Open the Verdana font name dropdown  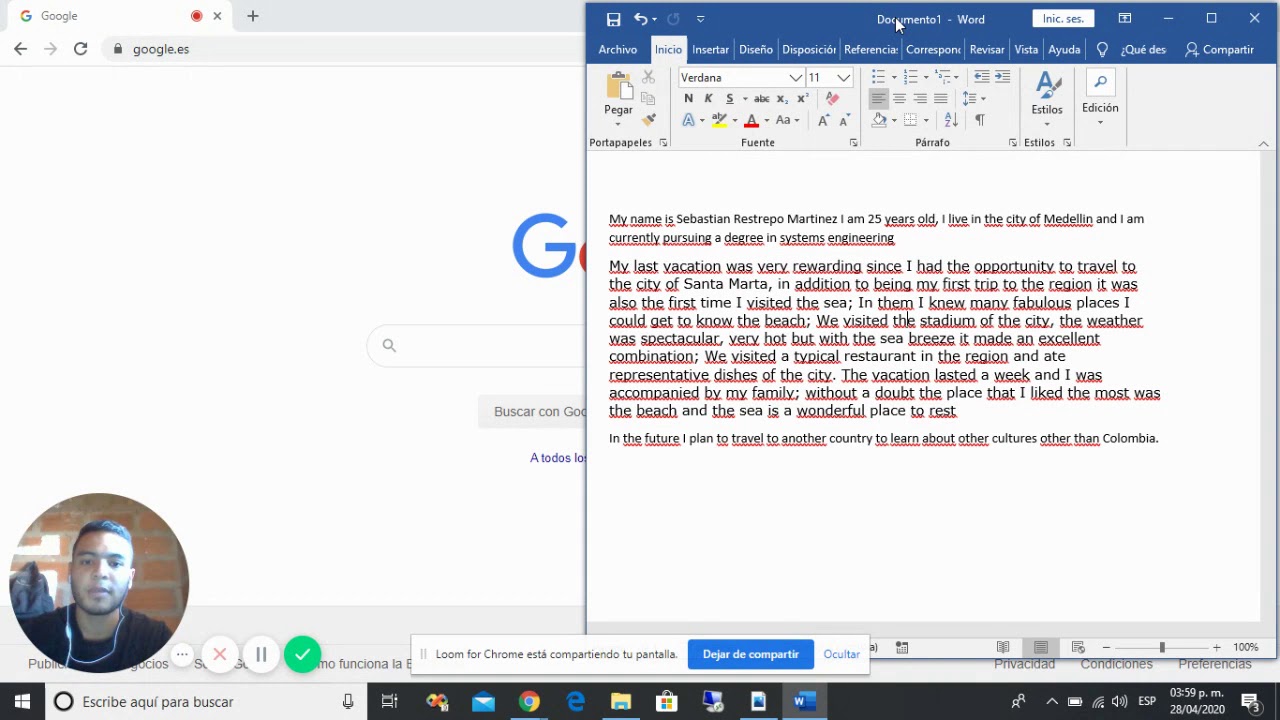coord(796,78)
